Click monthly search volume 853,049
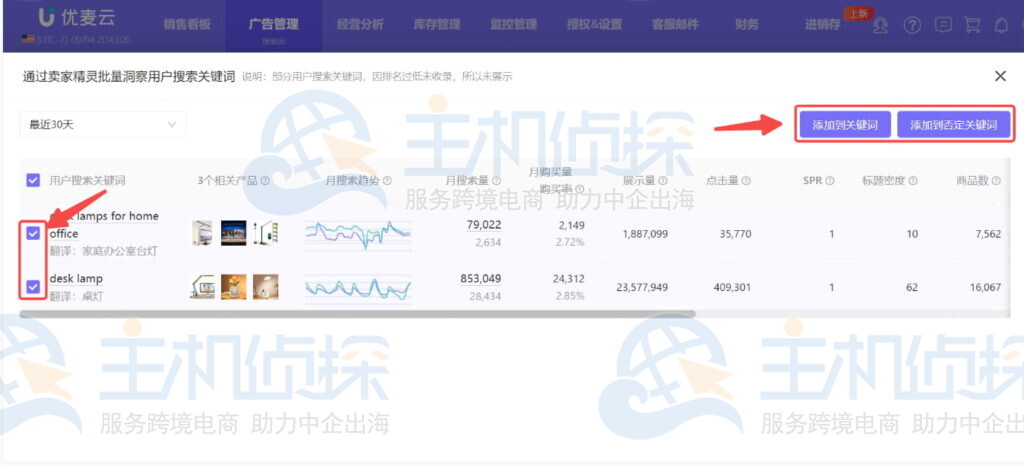The width and height of the screenshot is (1024, 467). (481, 279)
